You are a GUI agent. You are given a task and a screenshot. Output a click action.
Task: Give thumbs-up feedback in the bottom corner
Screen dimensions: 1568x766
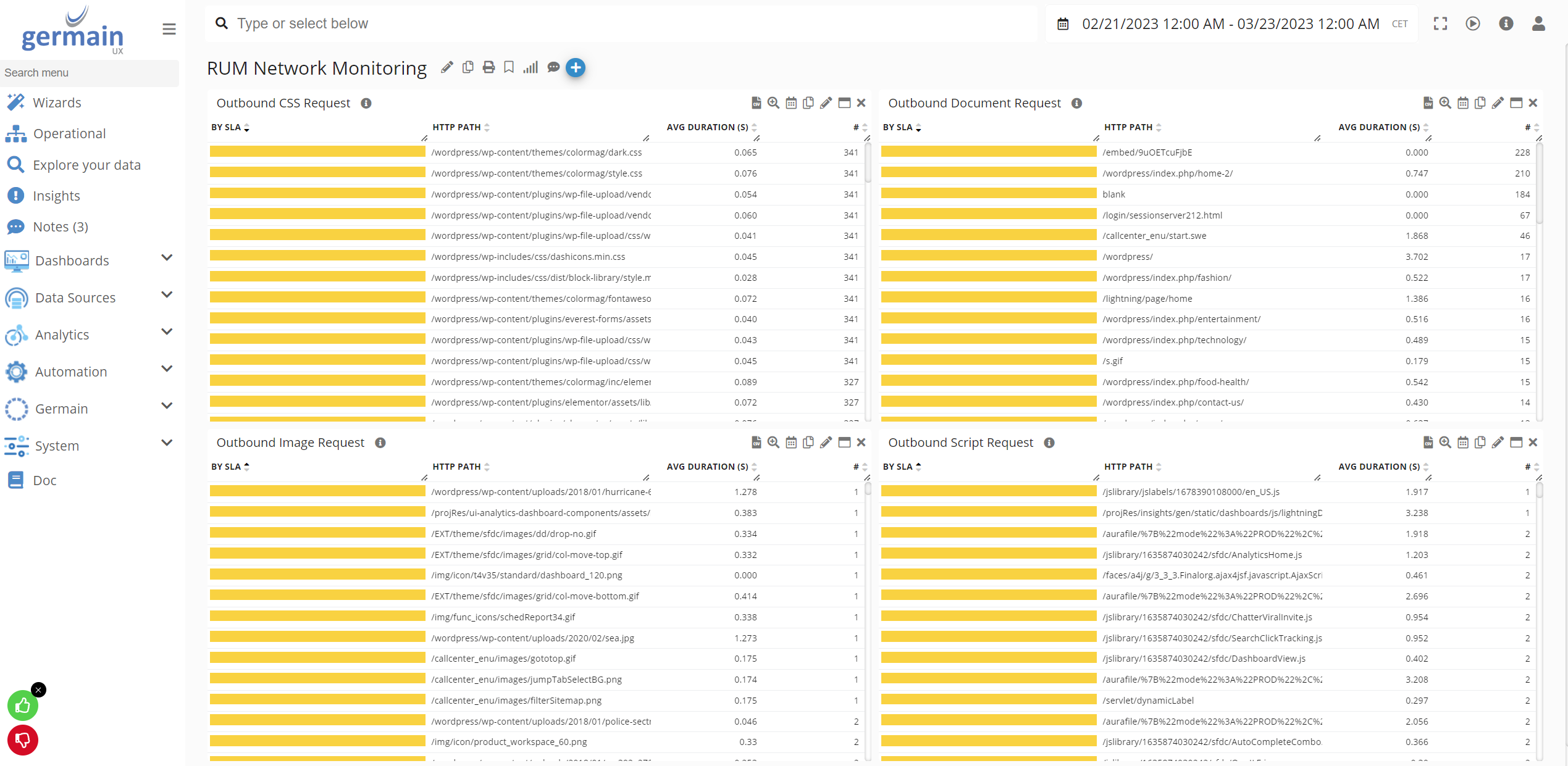click(x=22, y=705)
